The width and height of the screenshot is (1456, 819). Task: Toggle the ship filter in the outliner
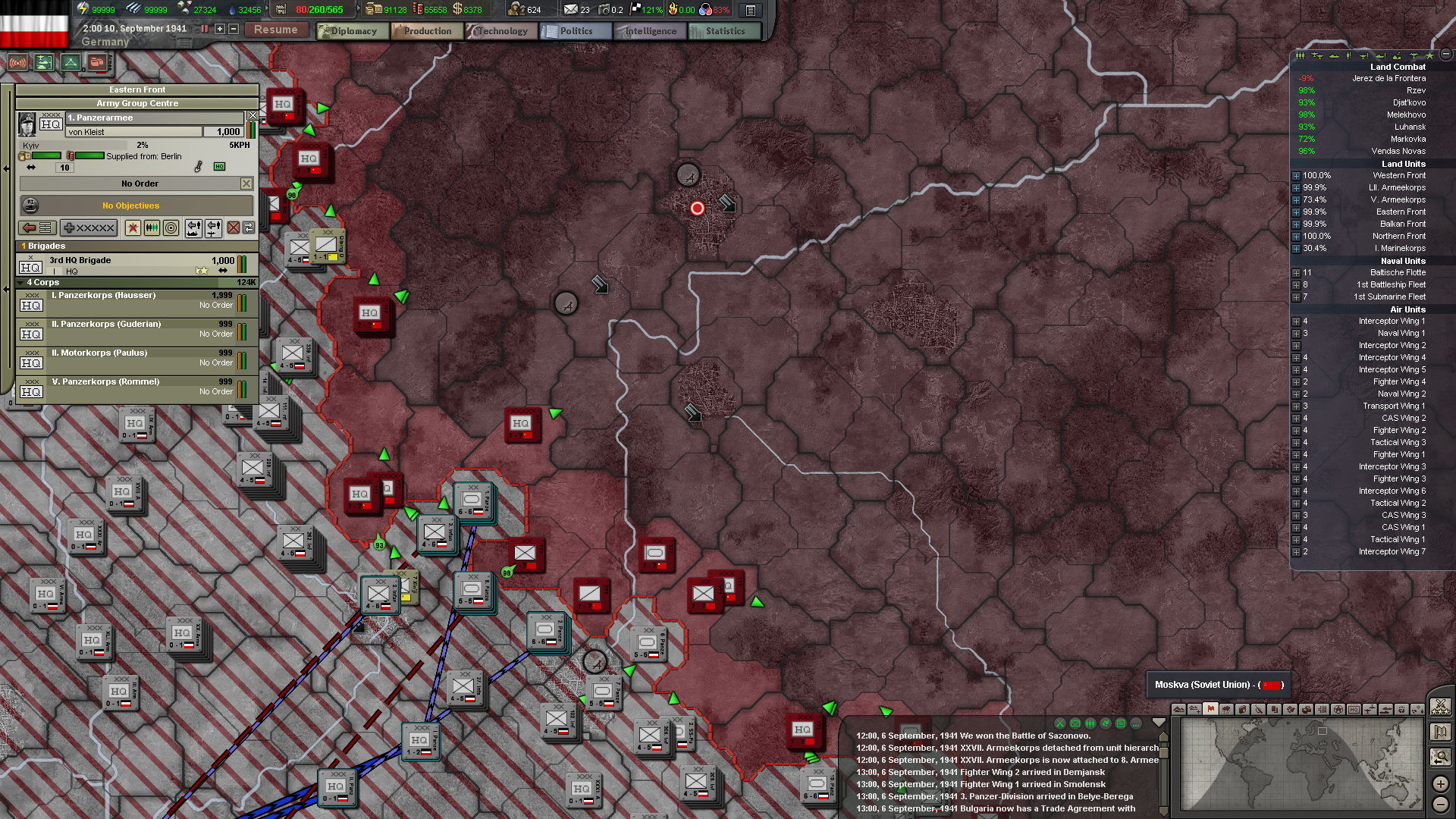click(1334, 55)
